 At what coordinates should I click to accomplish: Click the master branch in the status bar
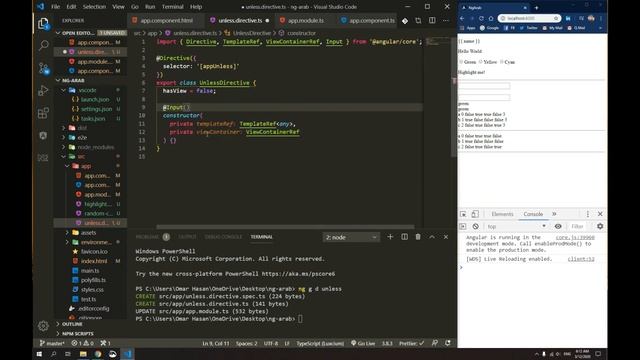click(x=52, y=343)
